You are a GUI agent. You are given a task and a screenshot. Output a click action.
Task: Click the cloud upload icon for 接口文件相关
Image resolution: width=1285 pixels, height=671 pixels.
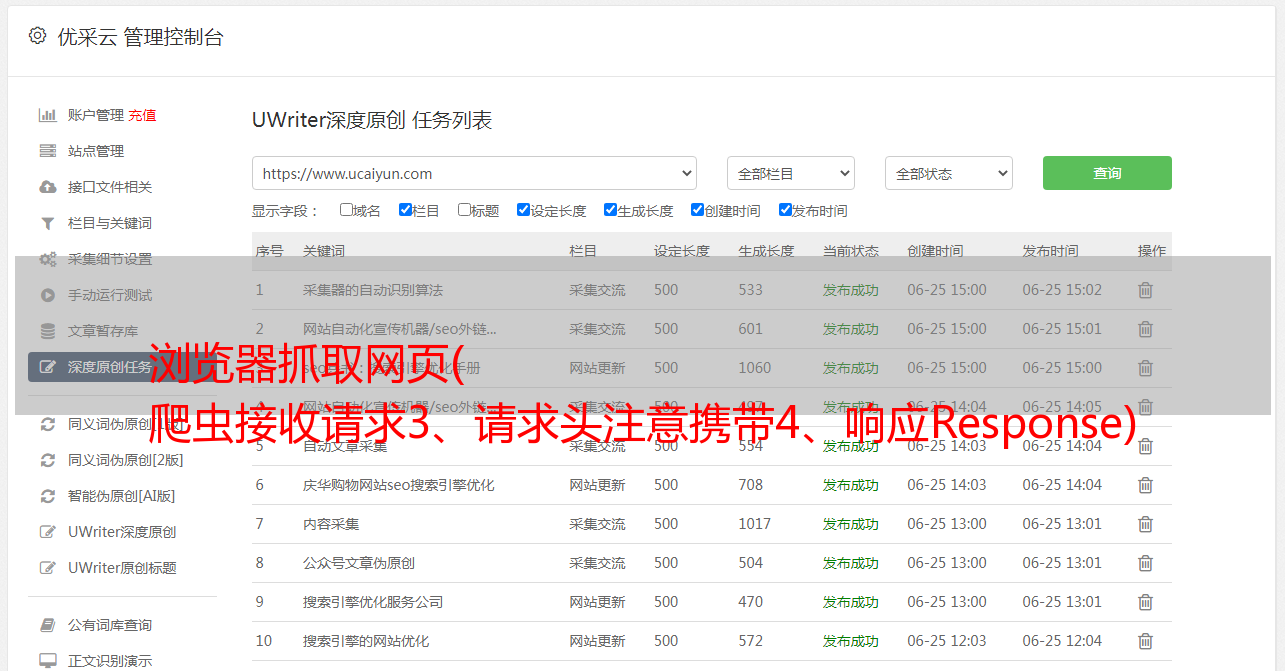pos(47,187)
